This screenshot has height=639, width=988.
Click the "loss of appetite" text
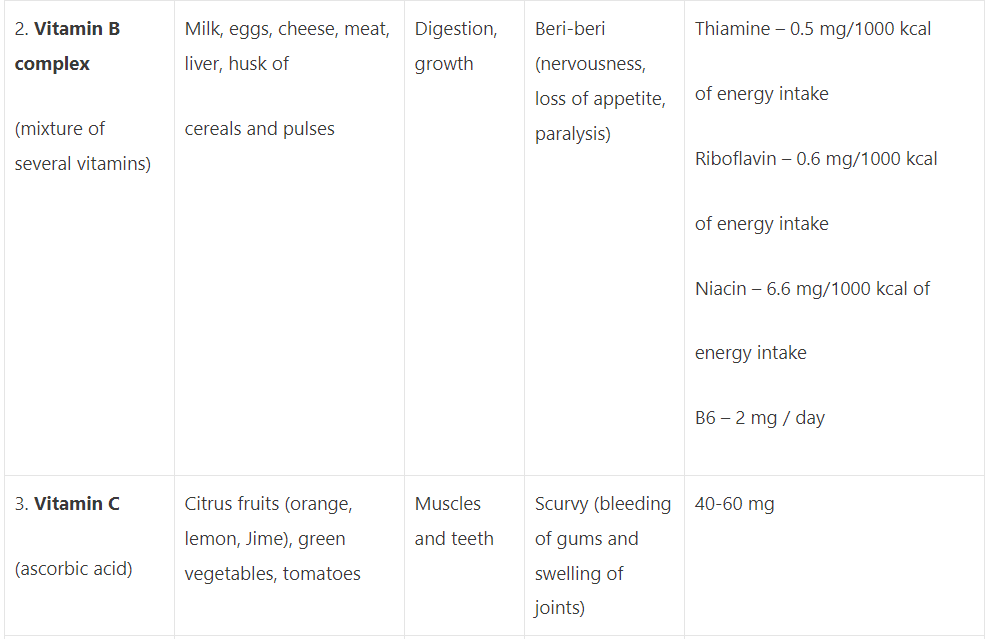[x=599, y=99]
